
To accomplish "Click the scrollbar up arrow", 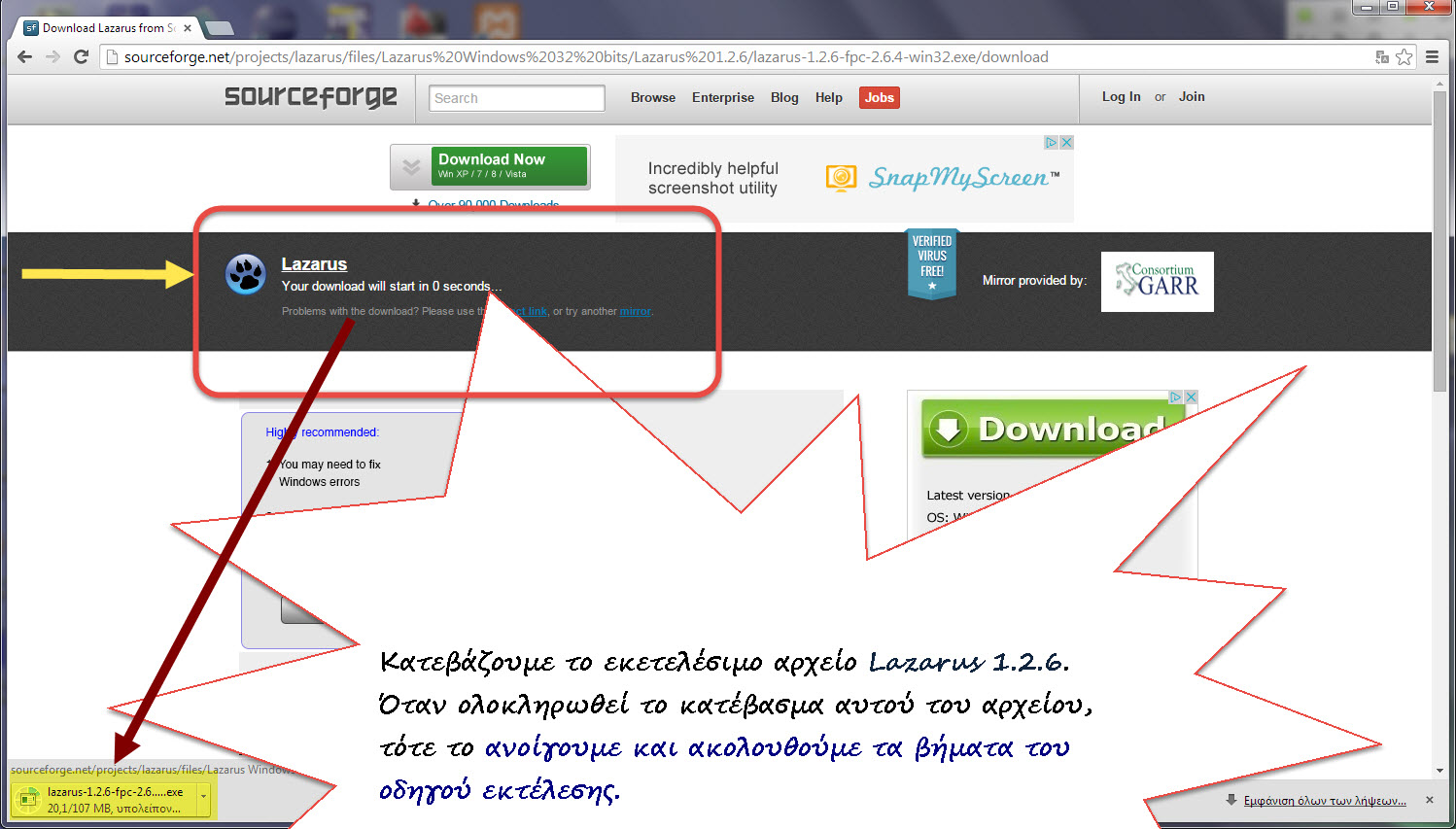I will pos(1439,85).
